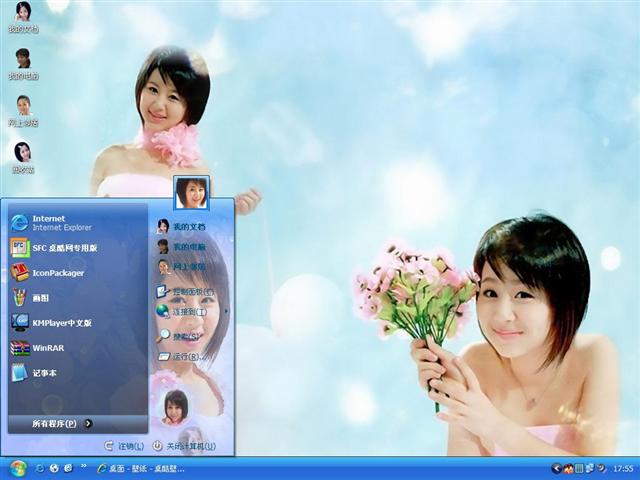Expand the 连接到(T) submenu

186,312
